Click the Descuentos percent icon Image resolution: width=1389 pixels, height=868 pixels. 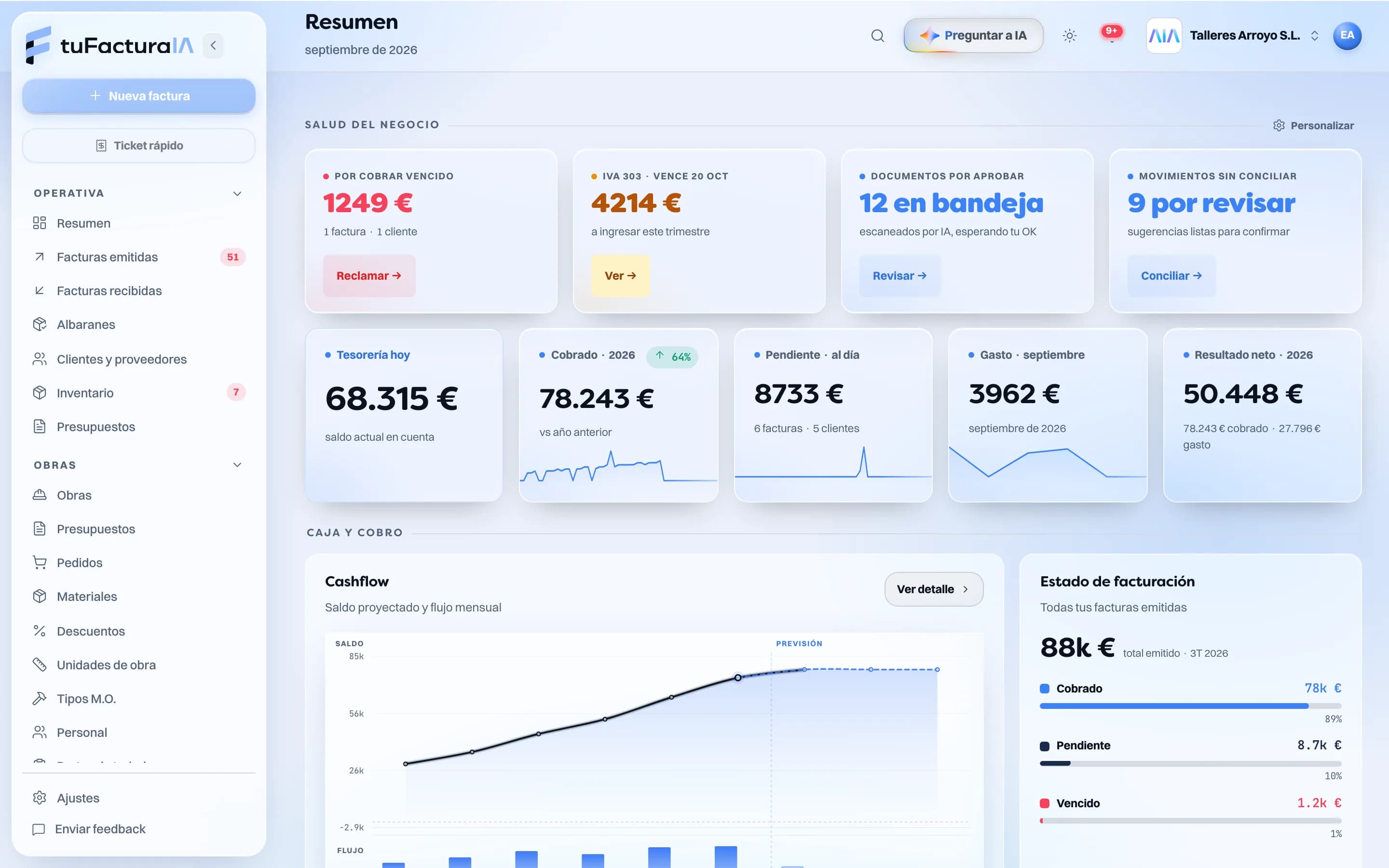pos(40,631)
